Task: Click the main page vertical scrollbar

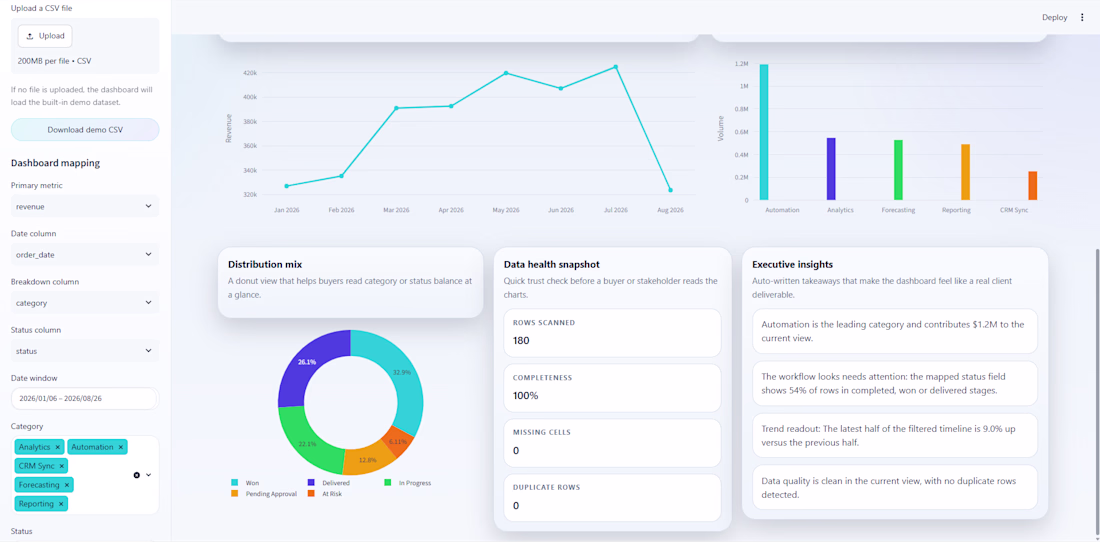Action: click(x=1096, y=393)
